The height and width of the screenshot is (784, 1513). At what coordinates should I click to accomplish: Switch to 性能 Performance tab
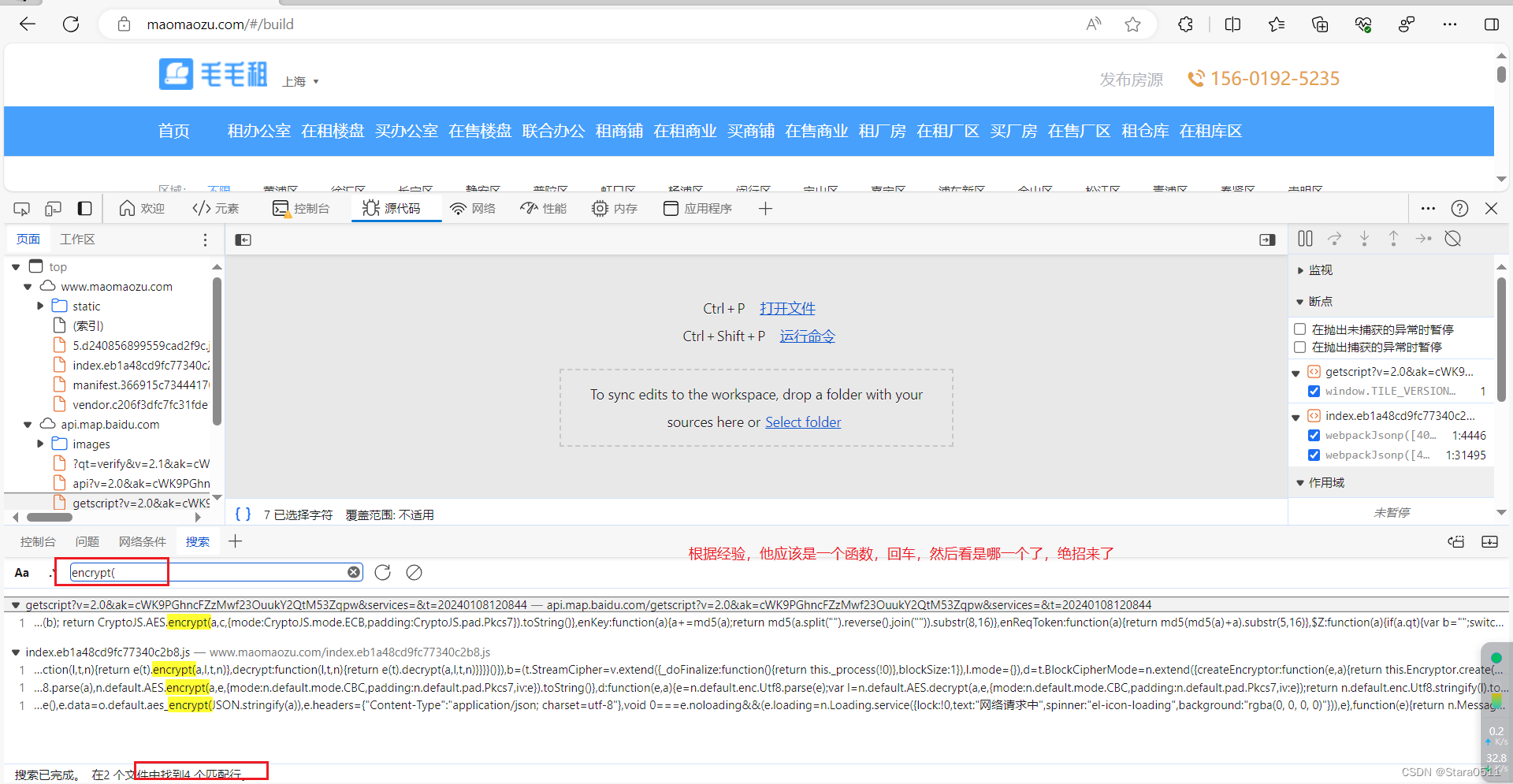tap(544, 209)
